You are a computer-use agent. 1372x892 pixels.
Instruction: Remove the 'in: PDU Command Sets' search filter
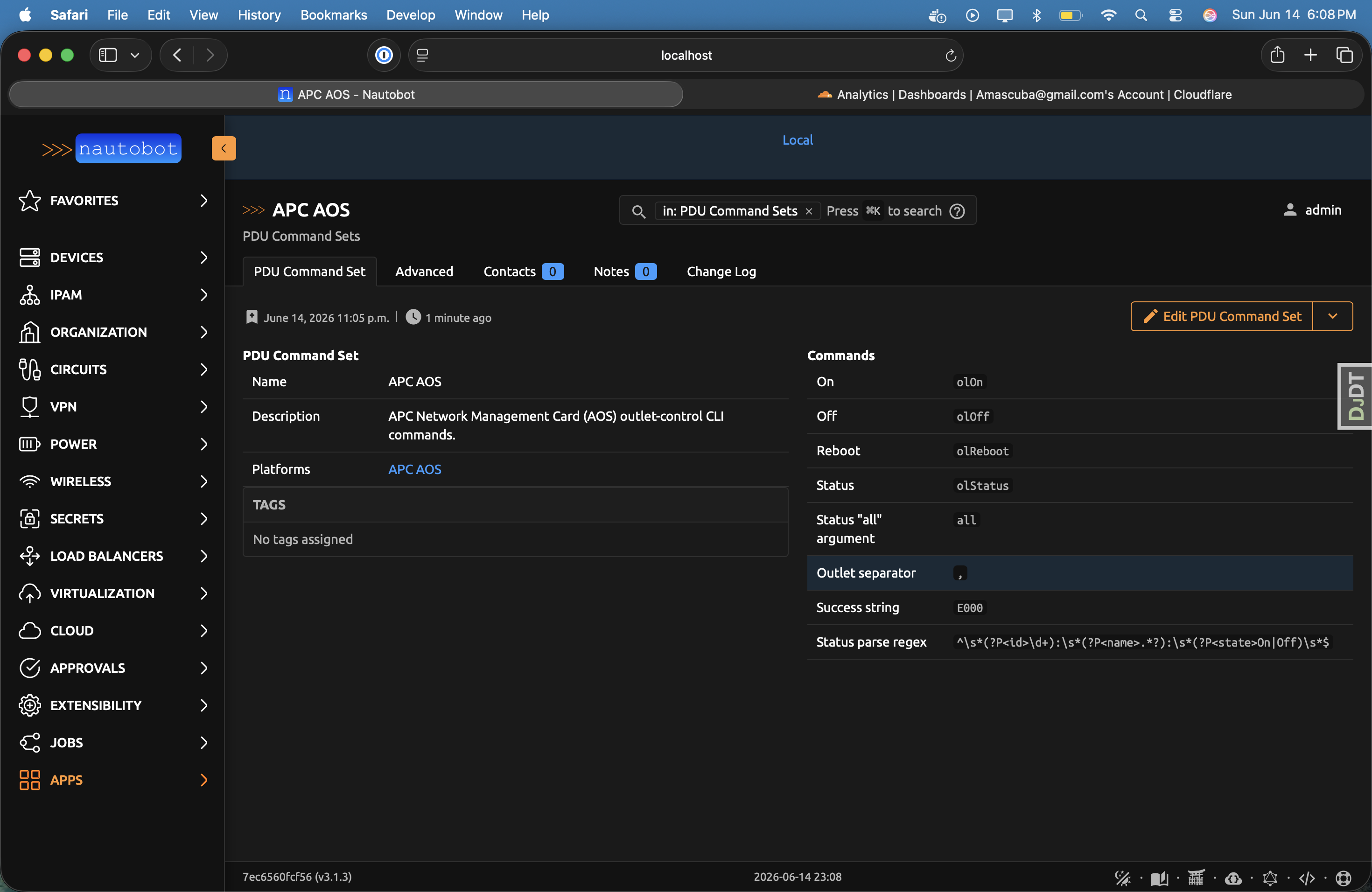tap(809, 211)
